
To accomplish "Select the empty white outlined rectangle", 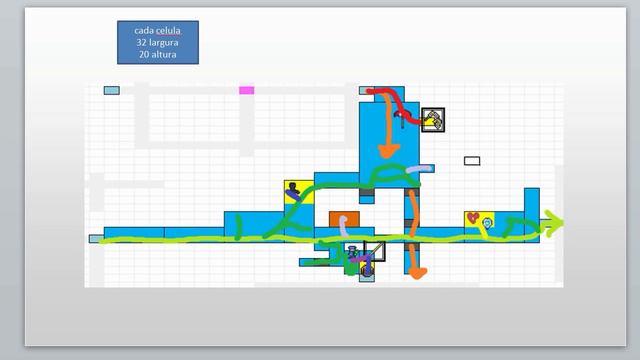I will click(x=472, y=161).
